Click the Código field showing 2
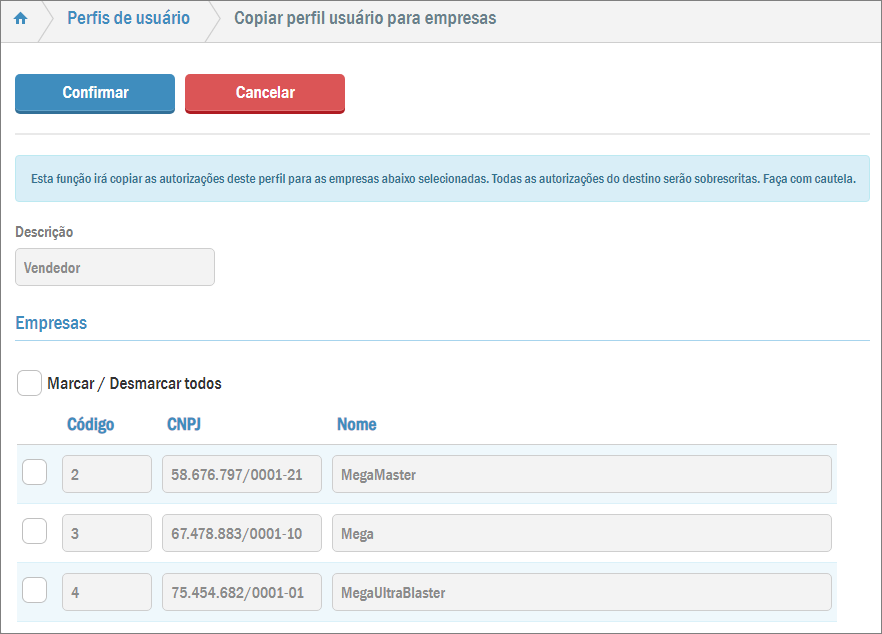The height and width of the screenshot is (634, 882). click(x=107, y=474)
